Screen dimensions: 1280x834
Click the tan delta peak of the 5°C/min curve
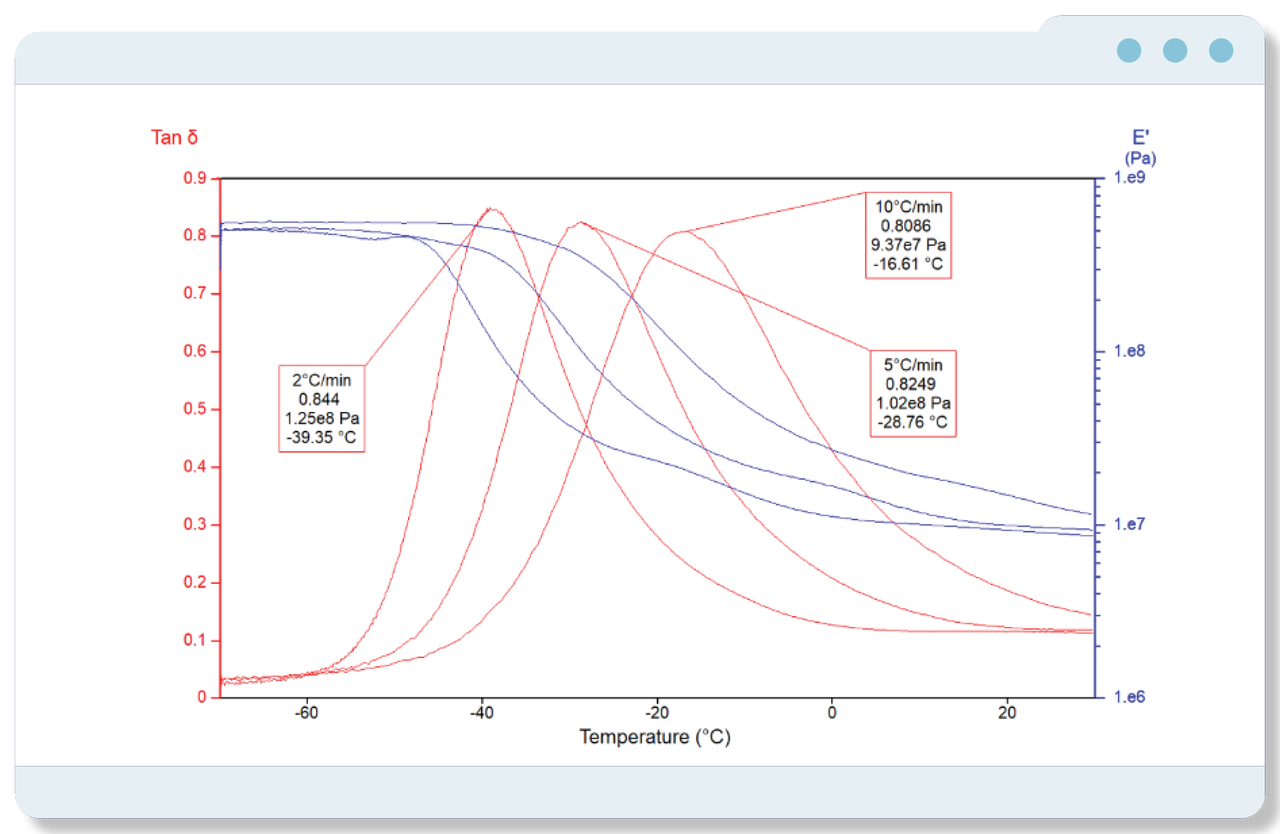(x=579, y=223)
